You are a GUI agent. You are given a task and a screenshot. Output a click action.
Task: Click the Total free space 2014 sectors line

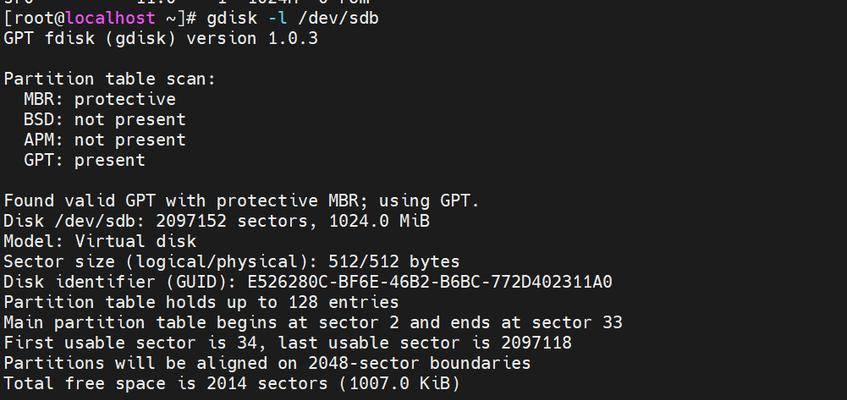pyautogui.click(x=232, y=384)
